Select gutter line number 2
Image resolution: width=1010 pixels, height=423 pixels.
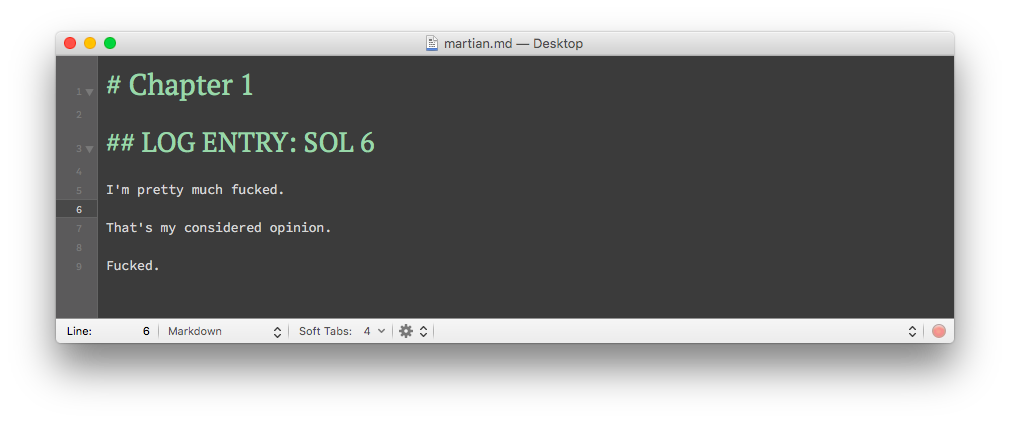[x=79, y=115]
